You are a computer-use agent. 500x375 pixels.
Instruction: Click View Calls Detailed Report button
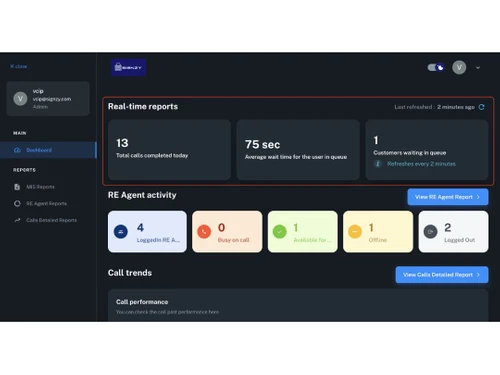click(x=442, y=275)
